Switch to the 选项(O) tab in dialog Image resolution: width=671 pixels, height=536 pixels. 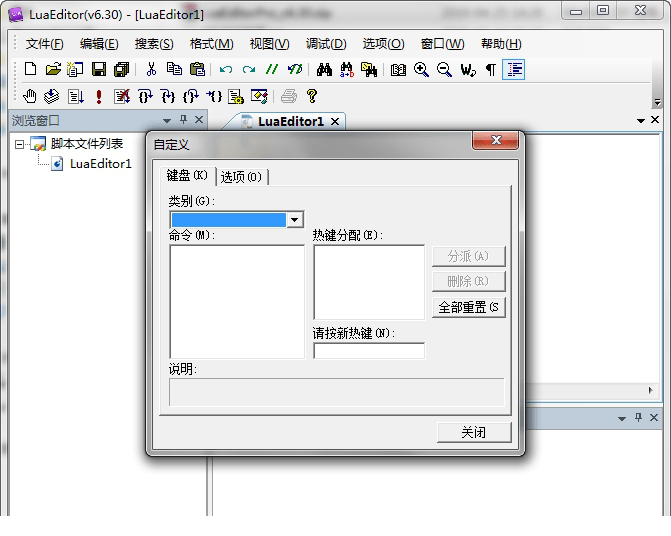241,177
